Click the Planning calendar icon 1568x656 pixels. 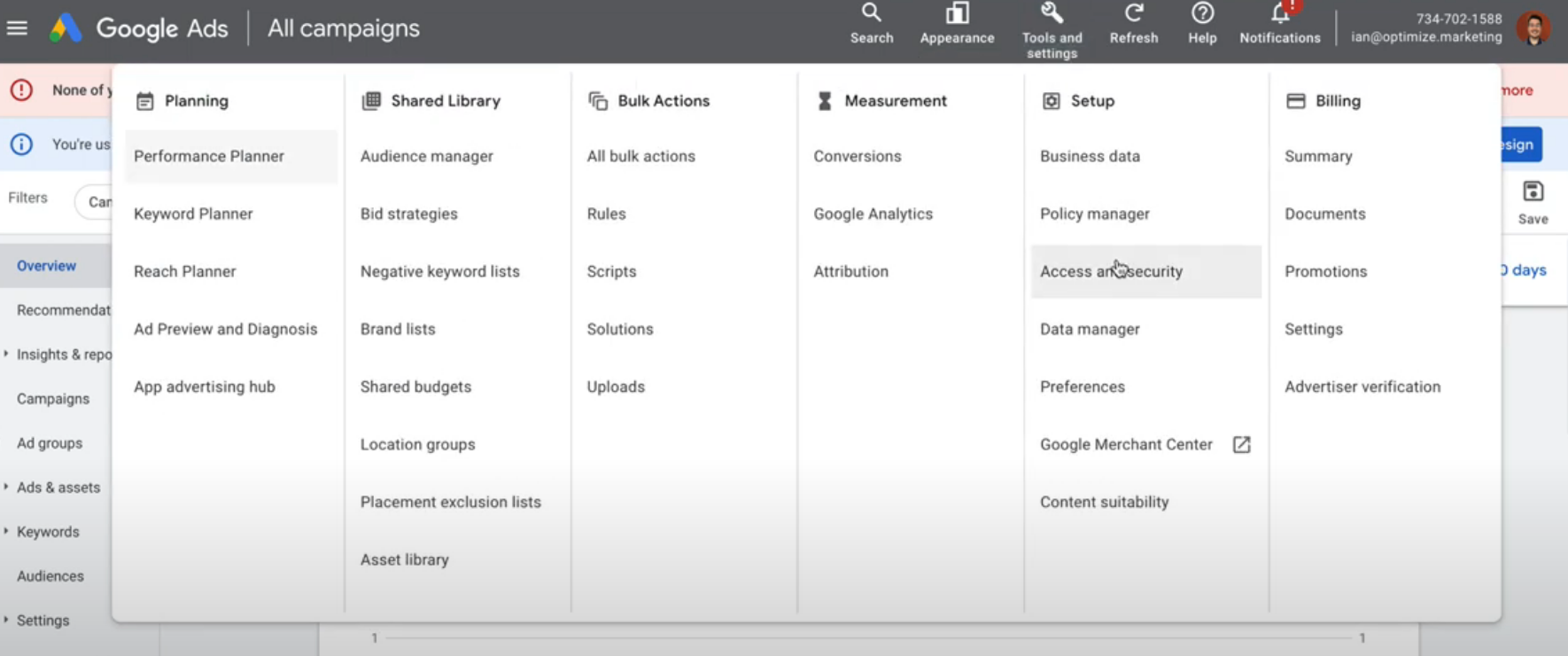click(x=144, y=101)
